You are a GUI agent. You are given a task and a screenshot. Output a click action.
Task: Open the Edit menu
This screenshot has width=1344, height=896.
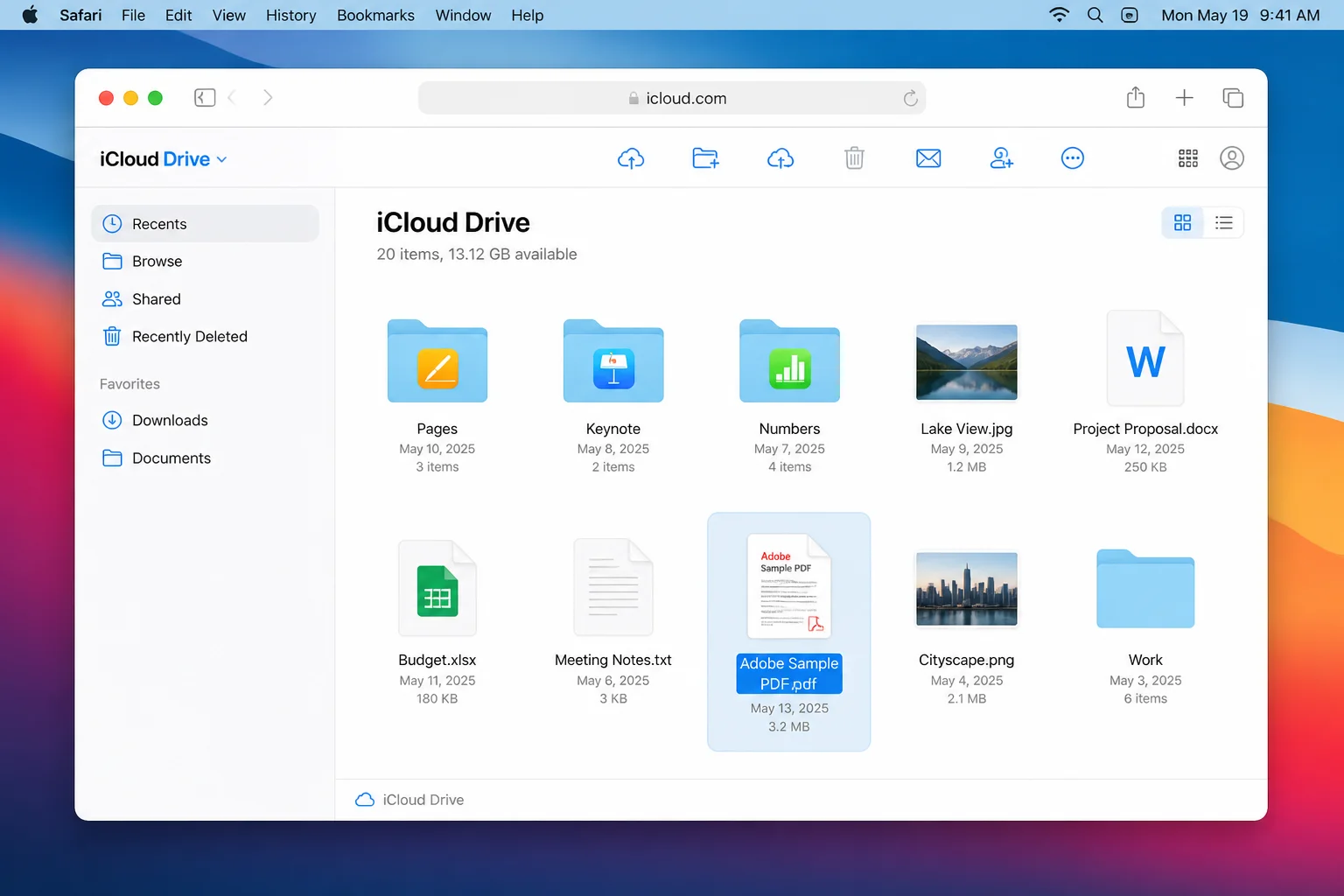(178, 15)
